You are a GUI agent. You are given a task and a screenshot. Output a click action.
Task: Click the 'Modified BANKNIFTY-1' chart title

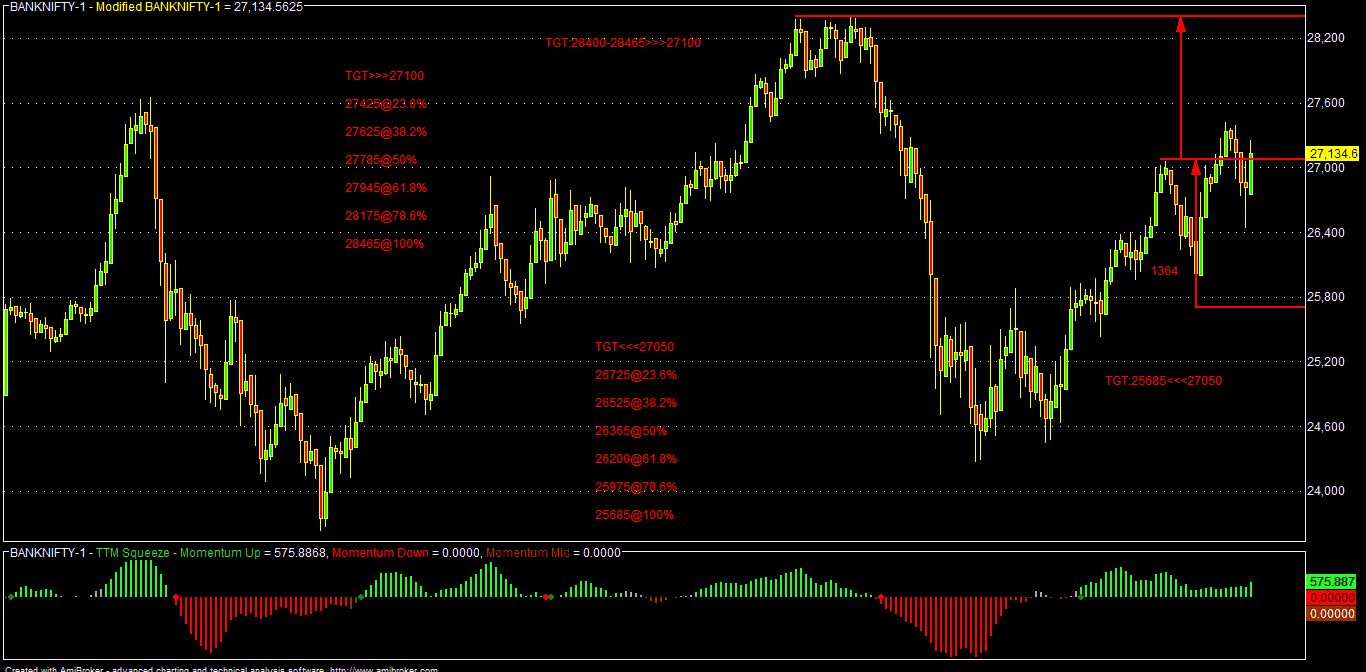click(x=157, y=6)
